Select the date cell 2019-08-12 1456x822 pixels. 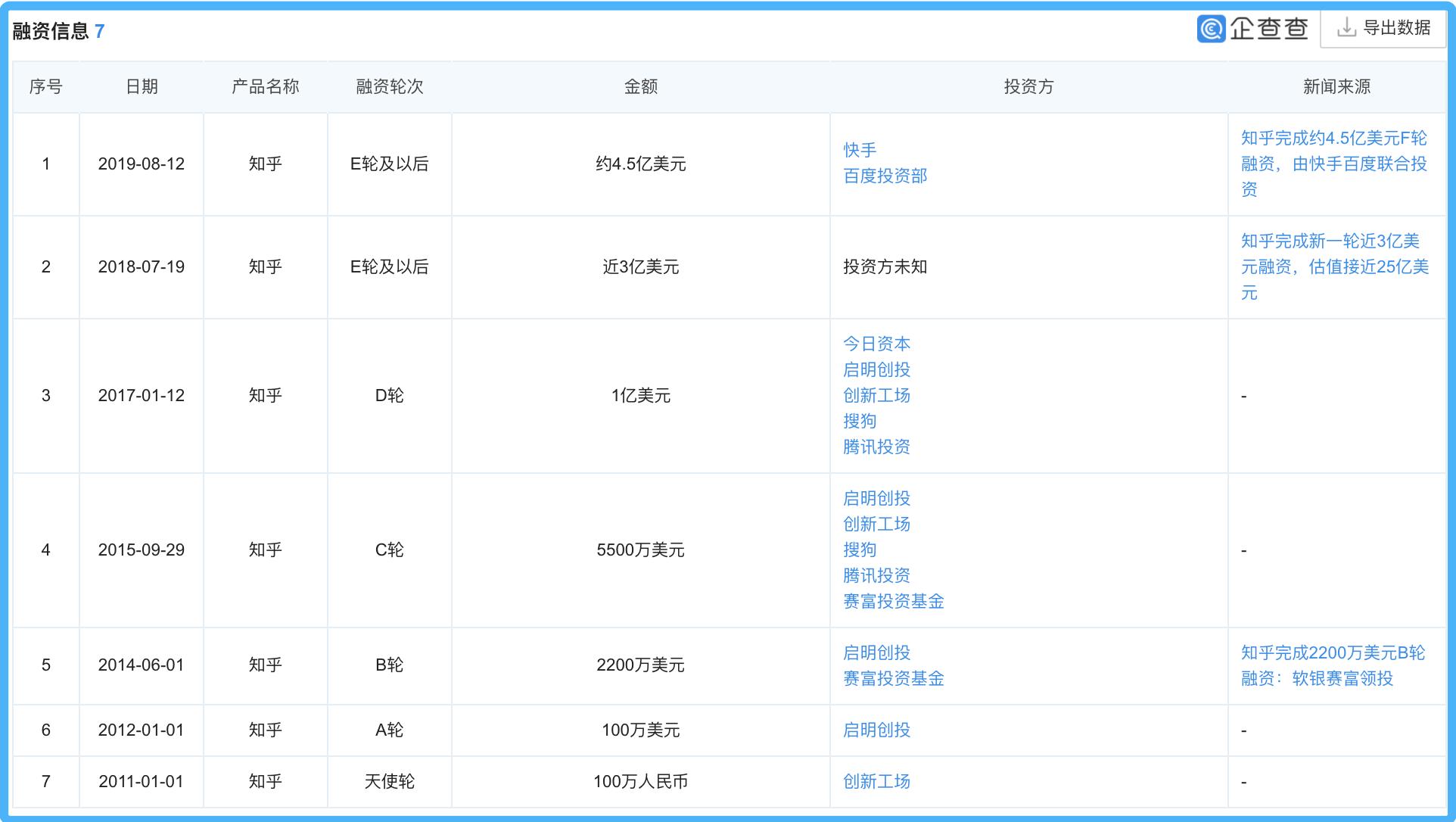pos(142,164)
